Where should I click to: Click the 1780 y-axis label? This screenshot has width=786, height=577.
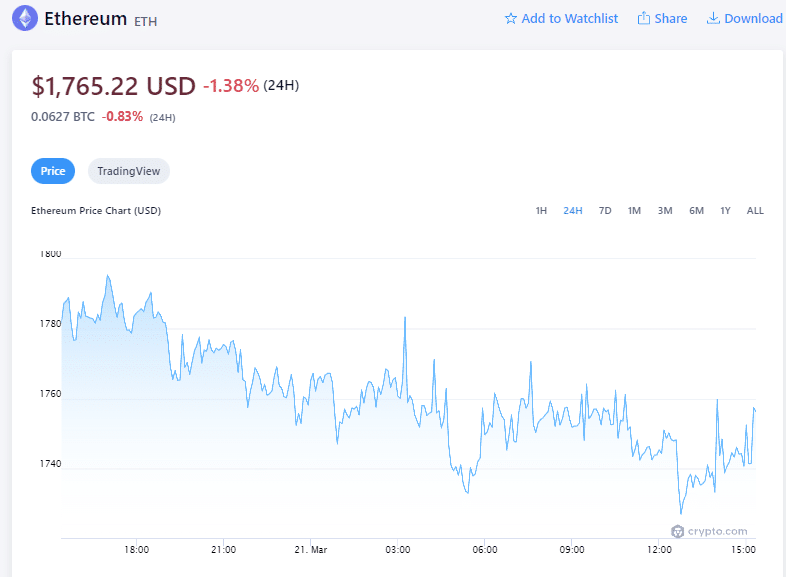pyautogui.click(x=50, y=324)
